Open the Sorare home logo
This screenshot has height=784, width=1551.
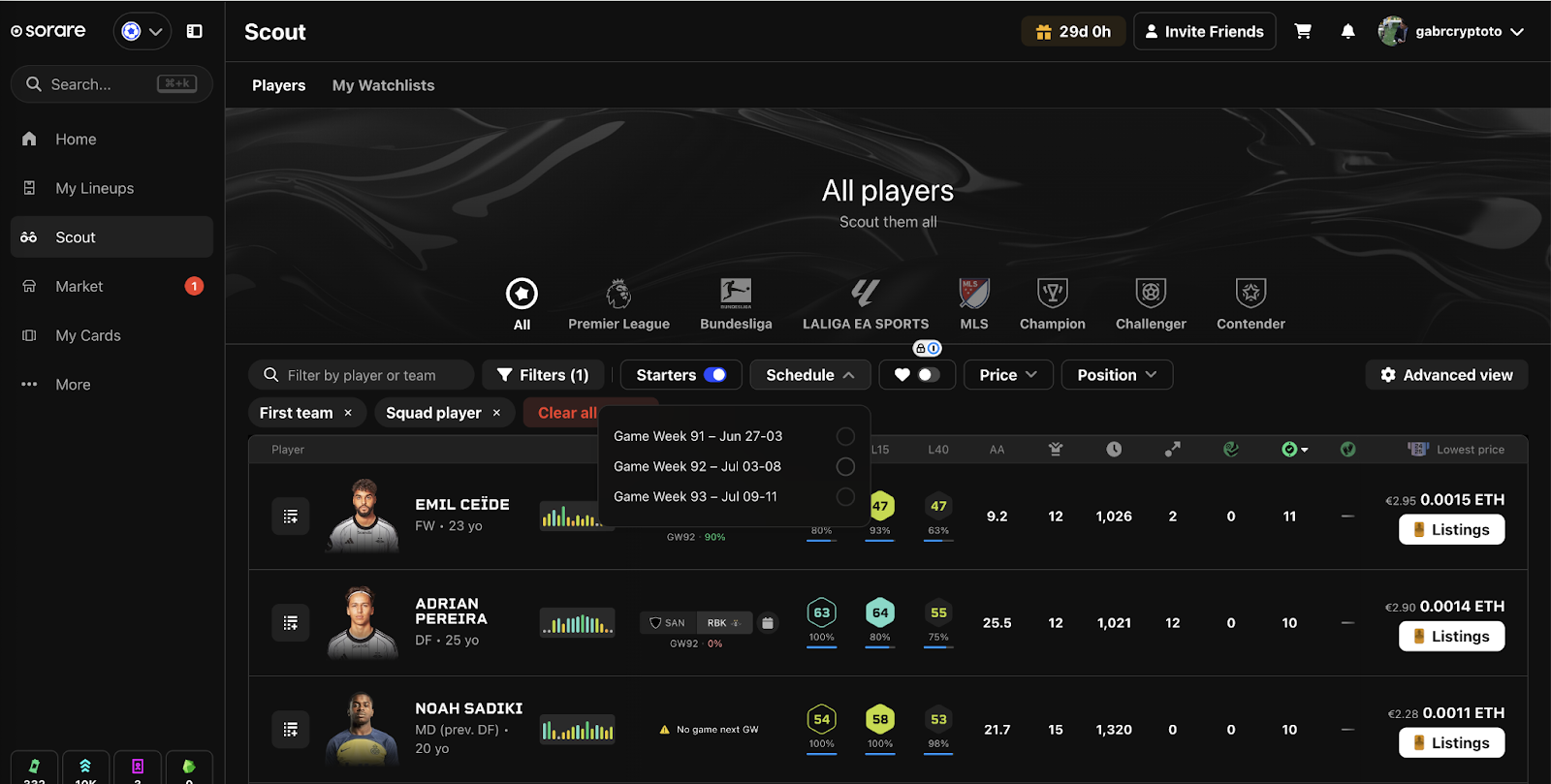(48, 31)
